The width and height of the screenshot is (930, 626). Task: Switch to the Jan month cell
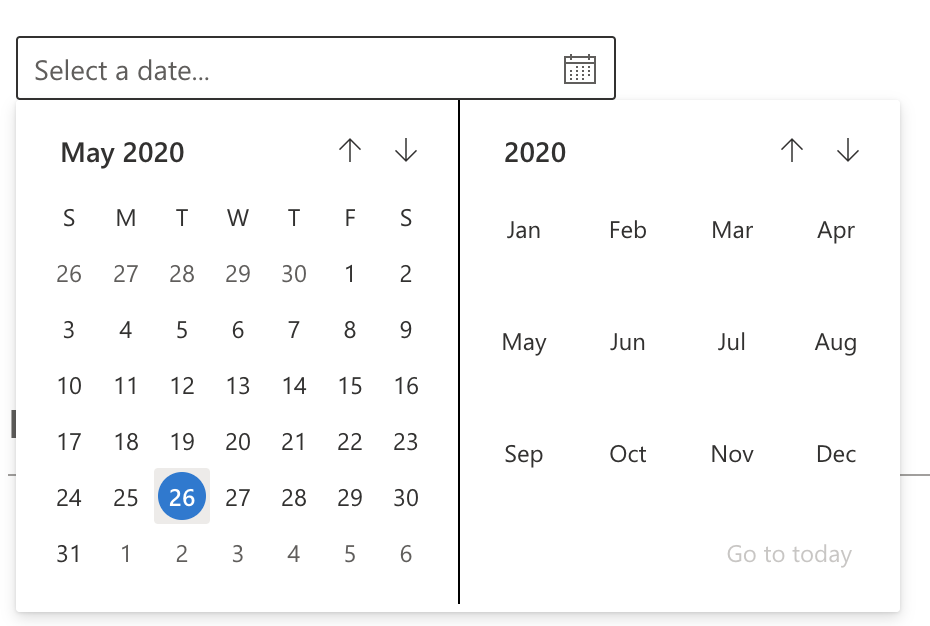pos(522,230)
